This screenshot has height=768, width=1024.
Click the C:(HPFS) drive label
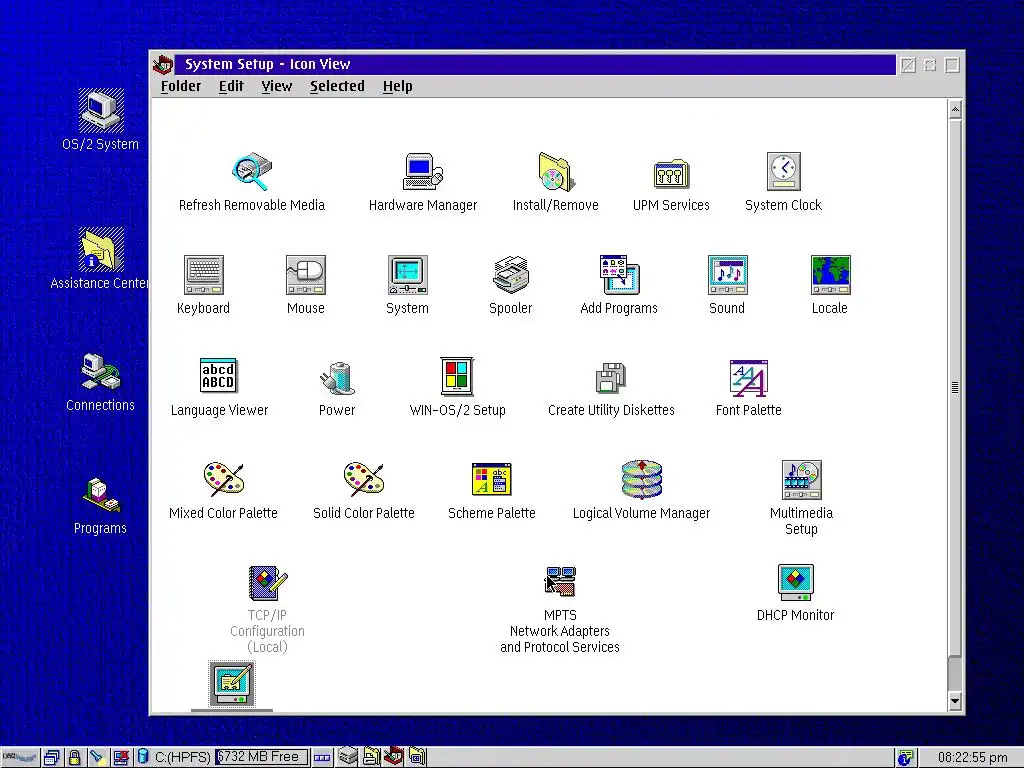[x=182, y=757]
